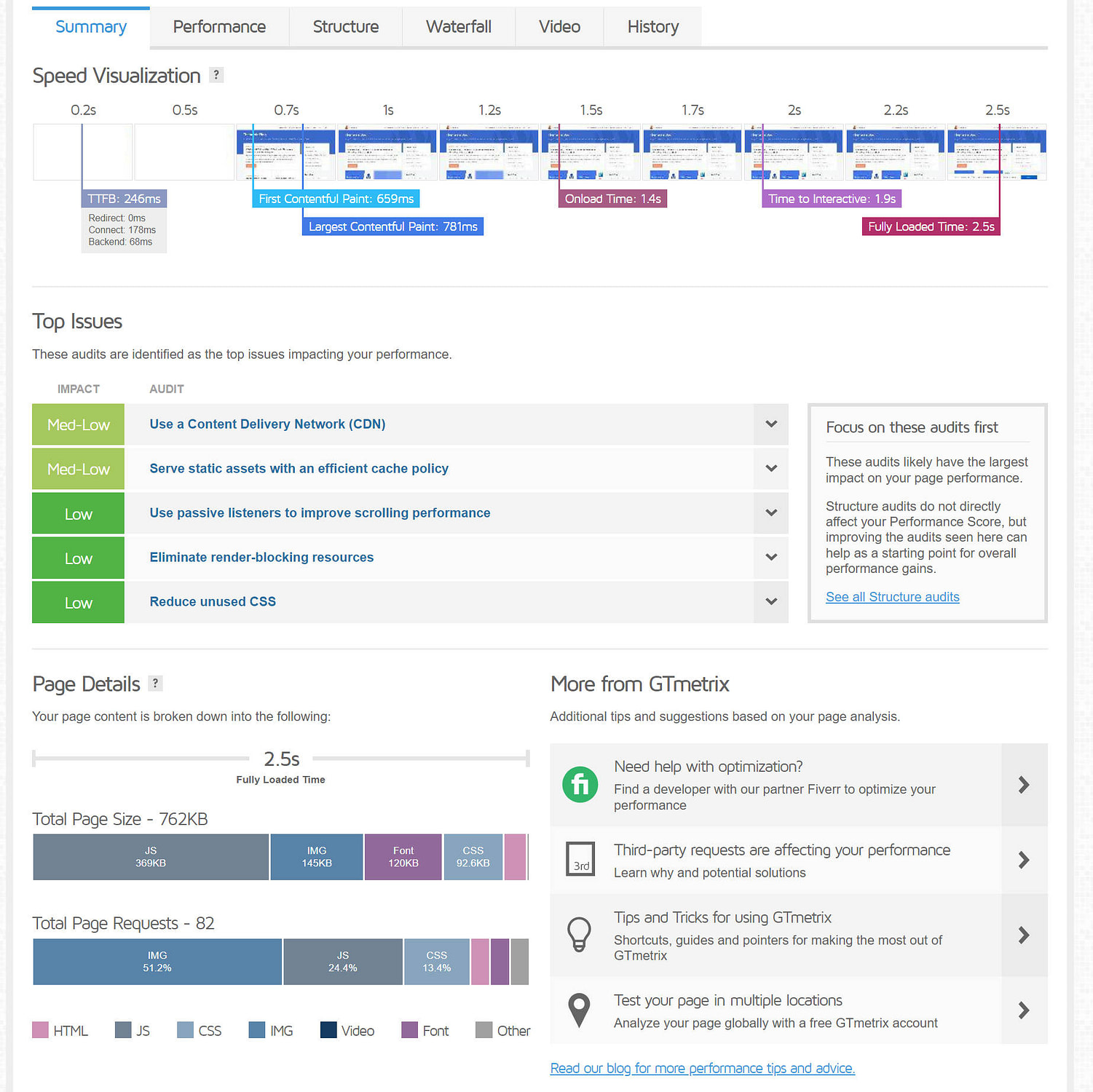Click the Font color swatch in the legend
Screen dimensions: 1093x1092
click(409, 1030)
